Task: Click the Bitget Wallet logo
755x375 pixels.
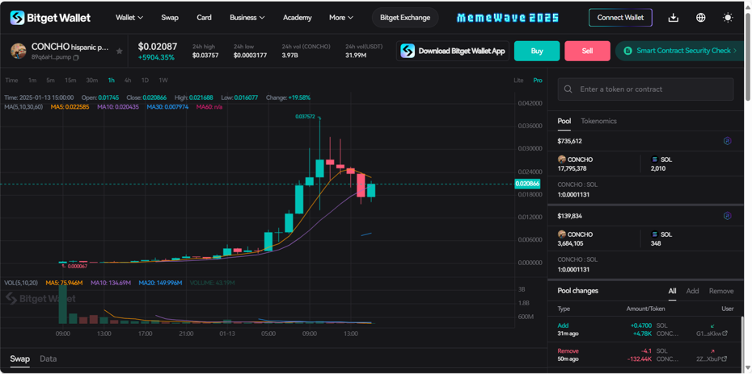Action: pos(50,18)
